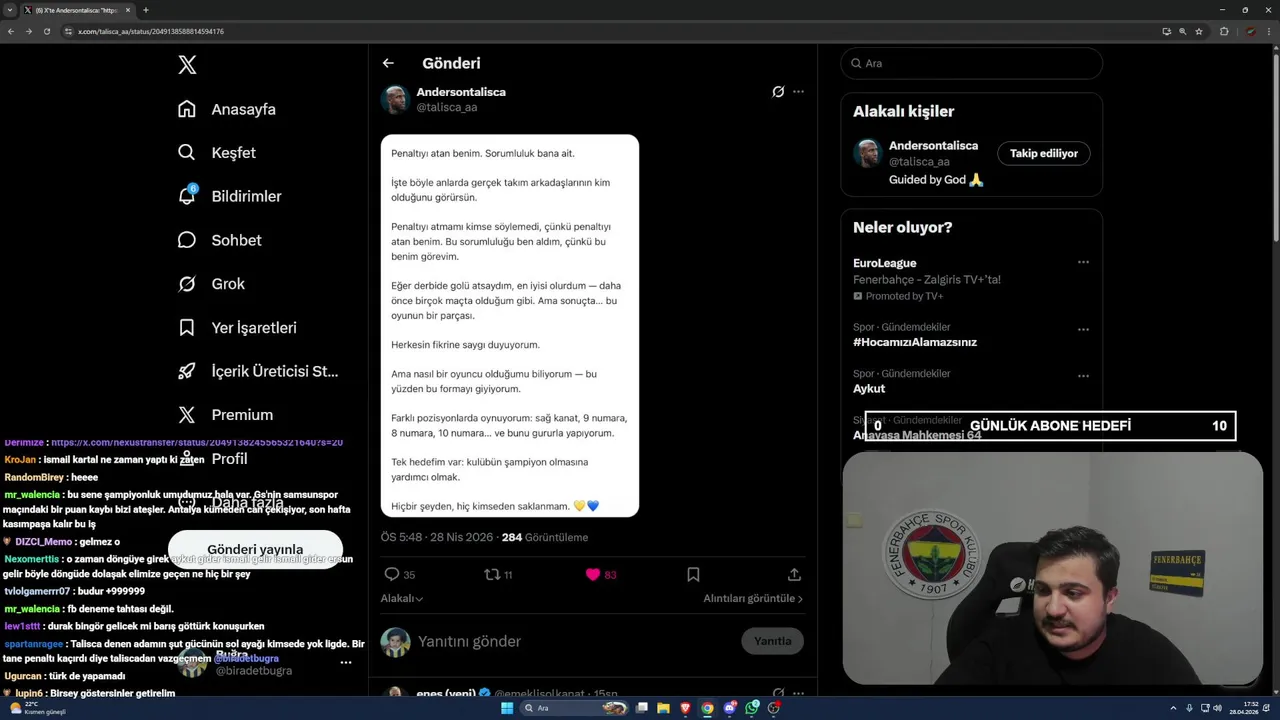Open #HocamızıAlamazsınız trend options menu
Viewport: 1280px width, 720px height.
point(1083,329)
